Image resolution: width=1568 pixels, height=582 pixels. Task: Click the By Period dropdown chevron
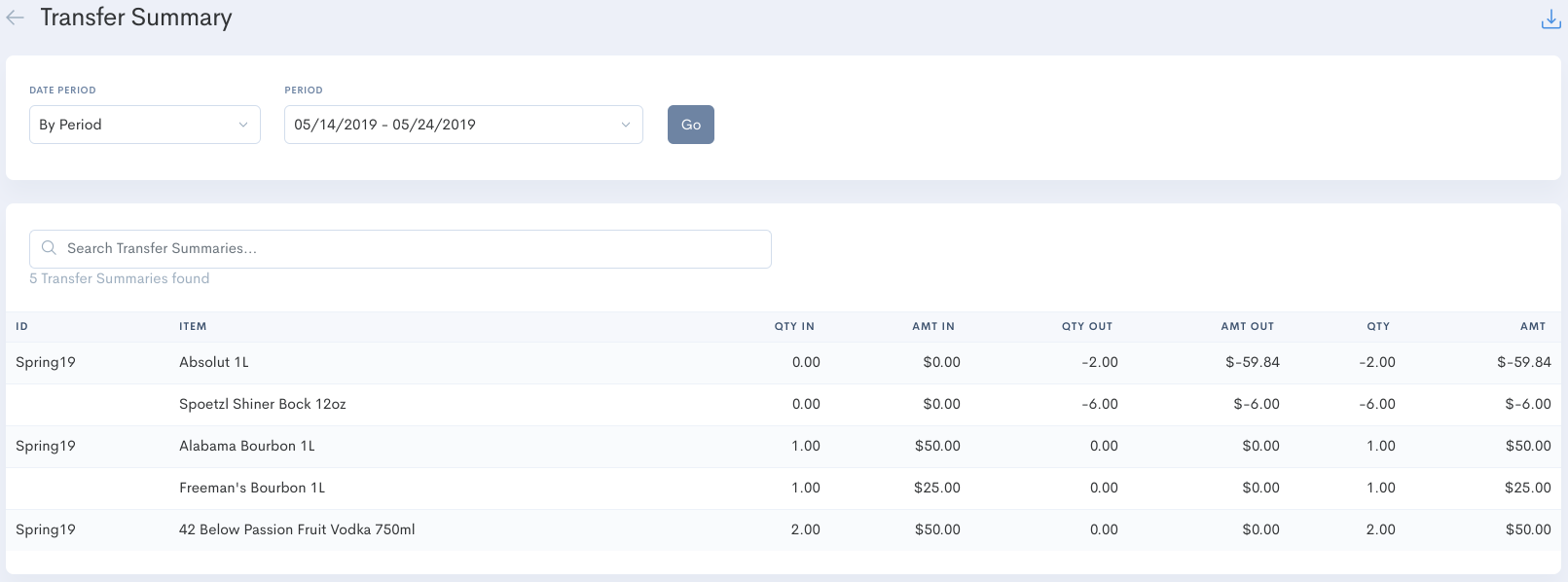tap(242, 125)
